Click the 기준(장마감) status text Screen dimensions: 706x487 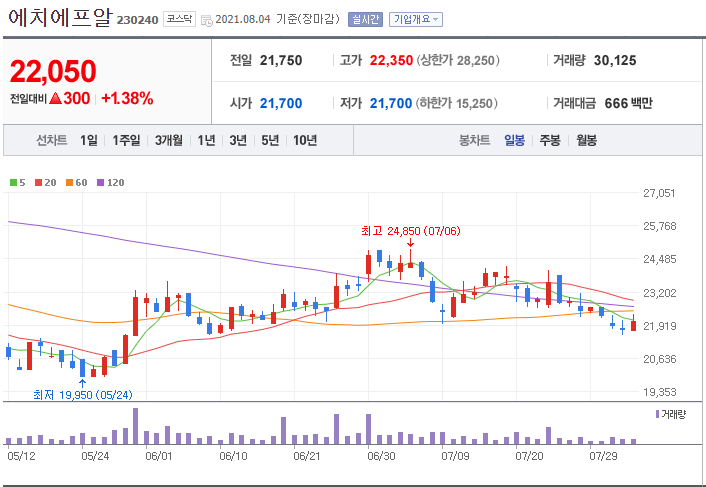308,19
